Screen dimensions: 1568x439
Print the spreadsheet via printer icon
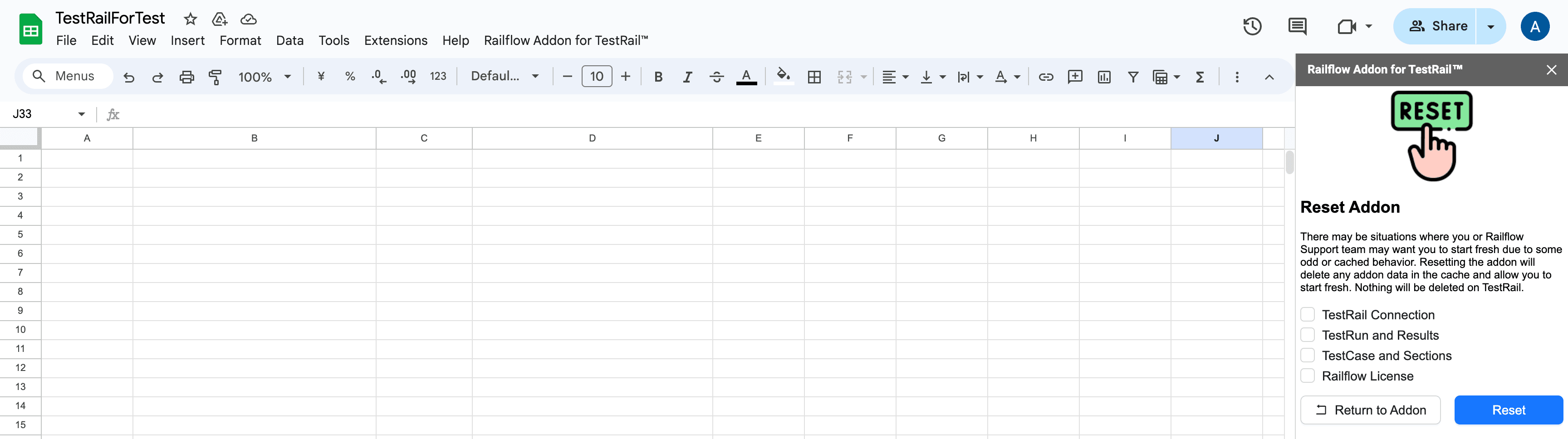[187, 77]
